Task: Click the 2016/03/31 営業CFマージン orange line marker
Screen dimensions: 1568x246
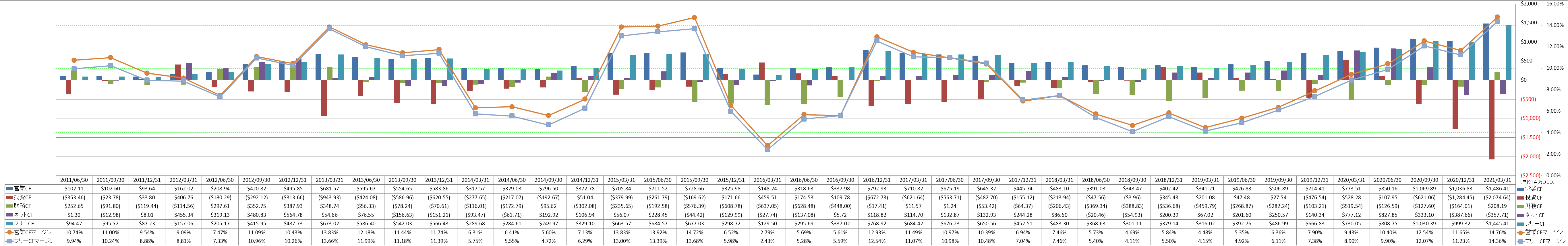Action: tap(767, 146)
